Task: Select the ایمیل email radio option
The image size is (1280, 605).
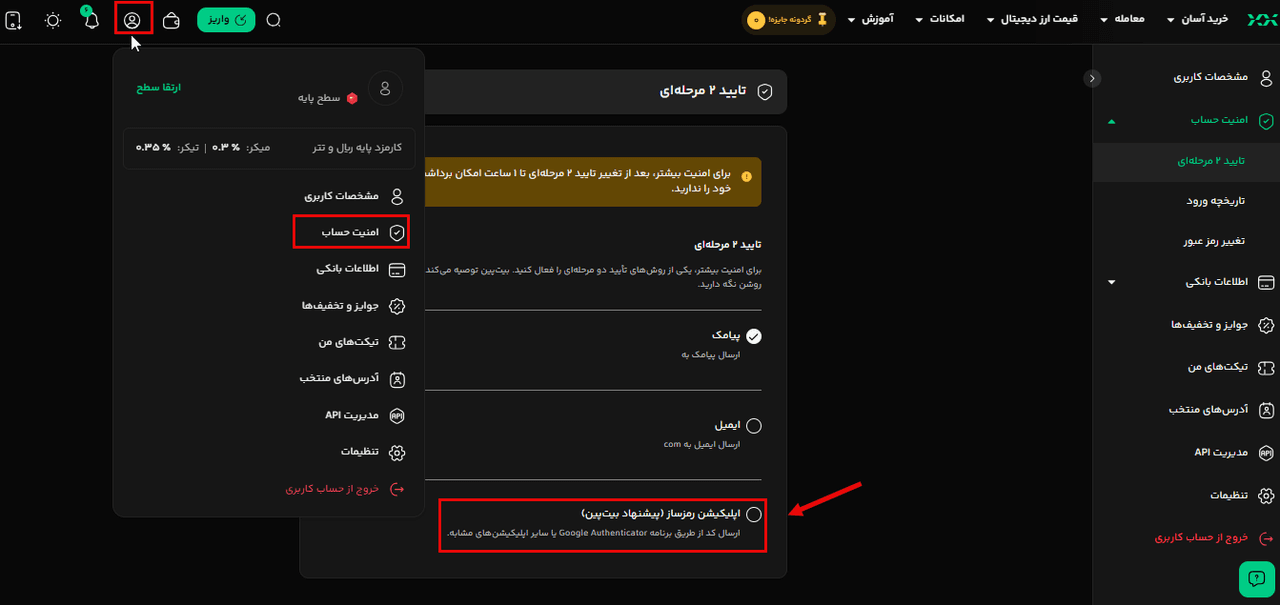Action: click(754, 425)
